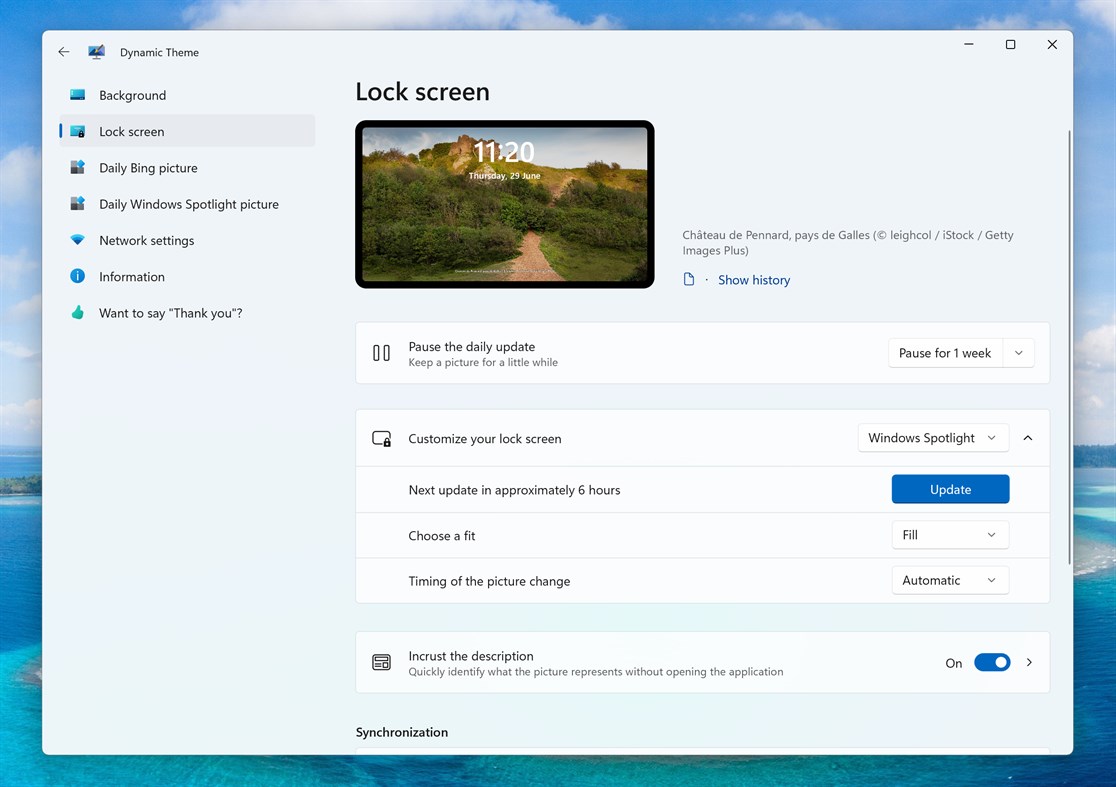
Task: Open the Windows Spotlight source dropdown
Action: [x=932, y=437]
